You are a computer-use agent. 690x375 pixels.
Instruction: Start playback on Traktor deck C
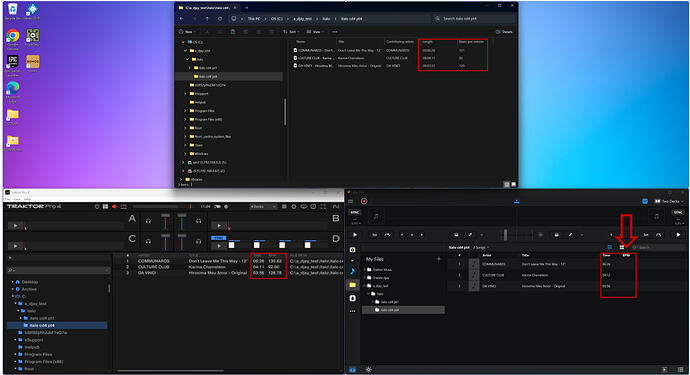(15, 246)
